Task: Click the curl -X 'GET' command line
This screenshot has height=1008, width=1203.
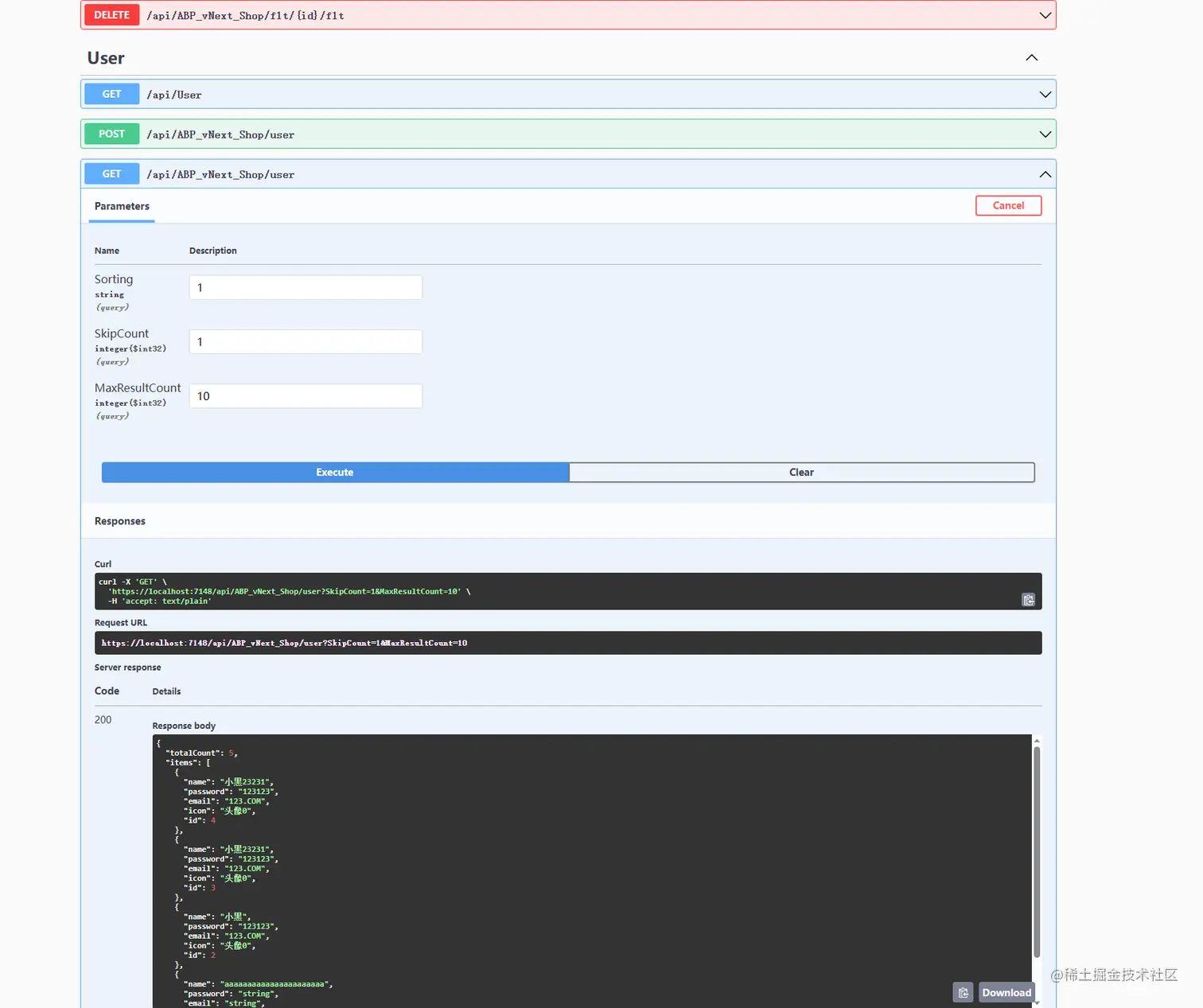Action: pyautogui.click(x=133, y=582)
